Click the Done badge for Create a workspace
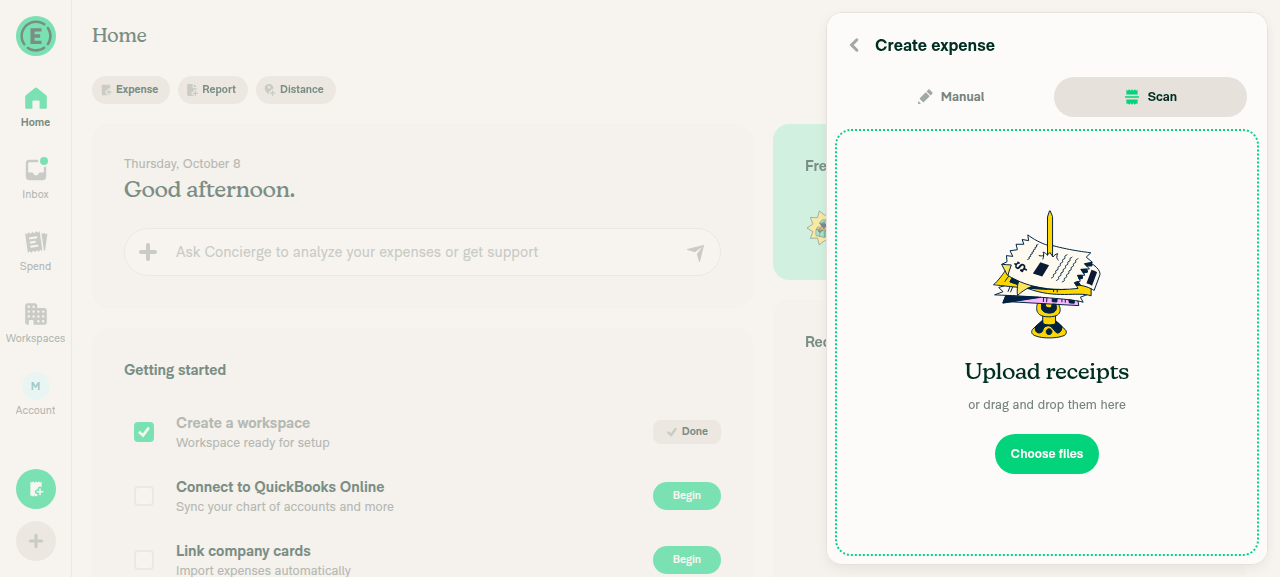 click(687, 432)
